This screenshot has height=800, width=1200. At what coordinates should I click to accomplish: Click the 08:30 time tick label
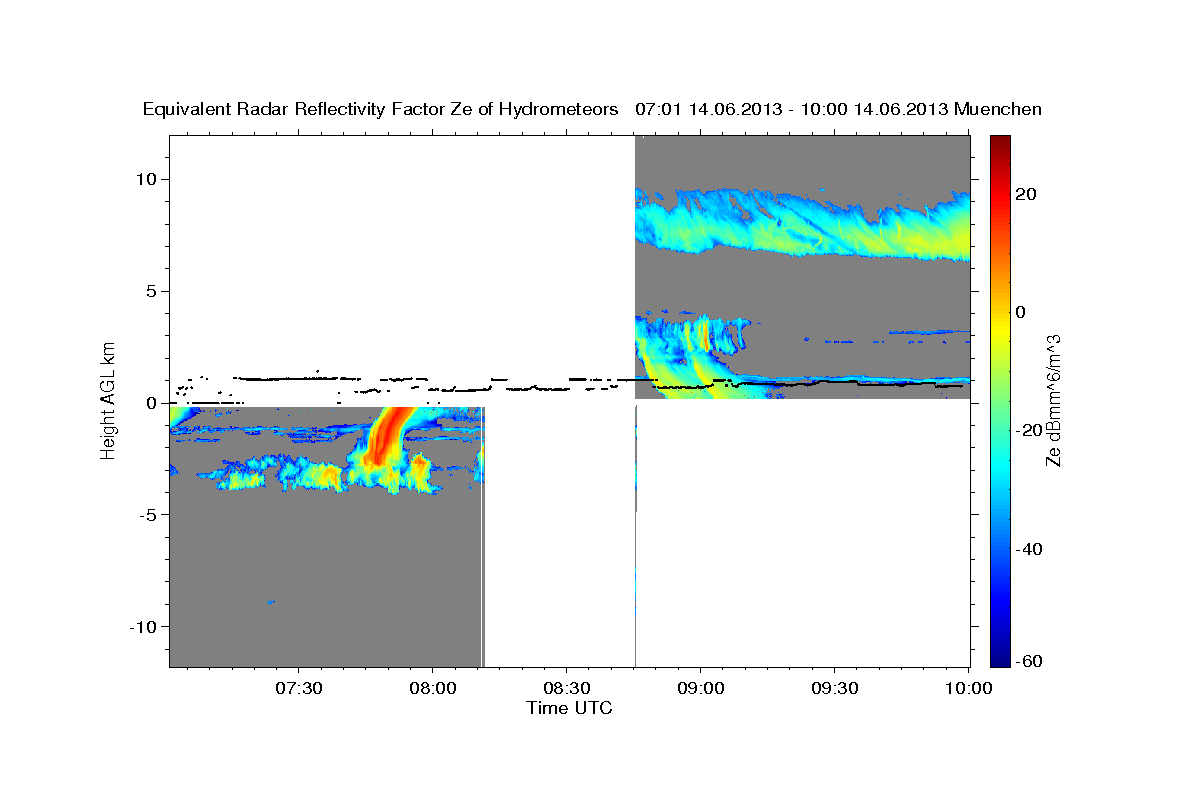click(x=567, y=688)
